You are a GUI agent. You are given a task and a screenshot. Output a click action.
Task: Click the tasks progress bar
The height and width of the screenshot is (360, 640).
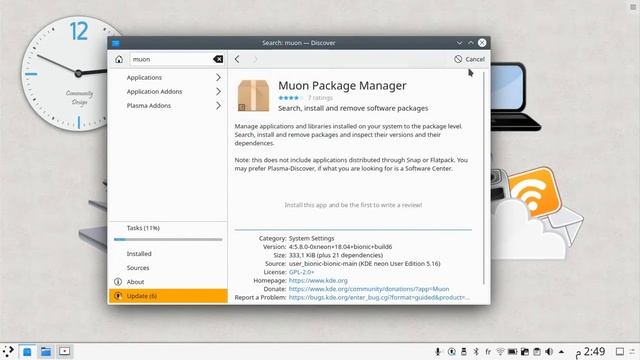168,240
